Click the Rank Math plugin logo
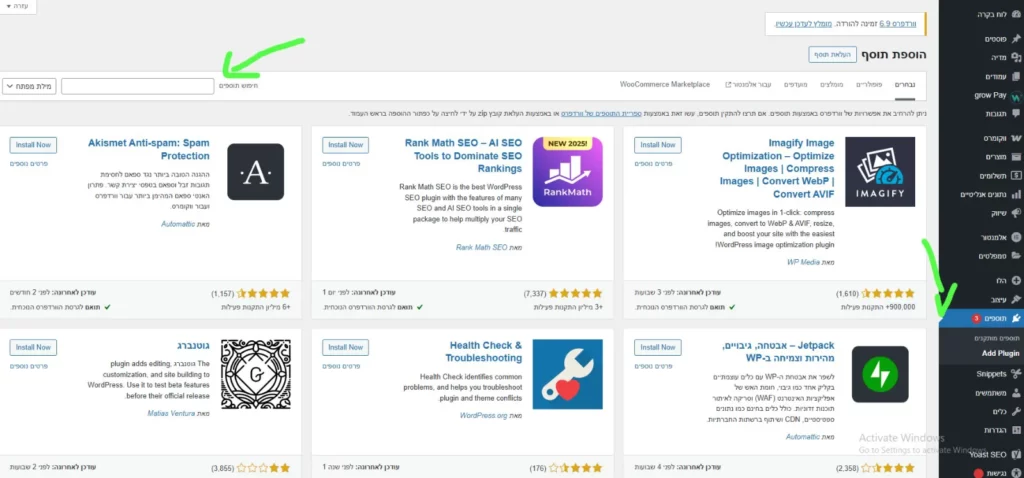The height and width of the screenshot is (478, 1024). pos(568,172)
